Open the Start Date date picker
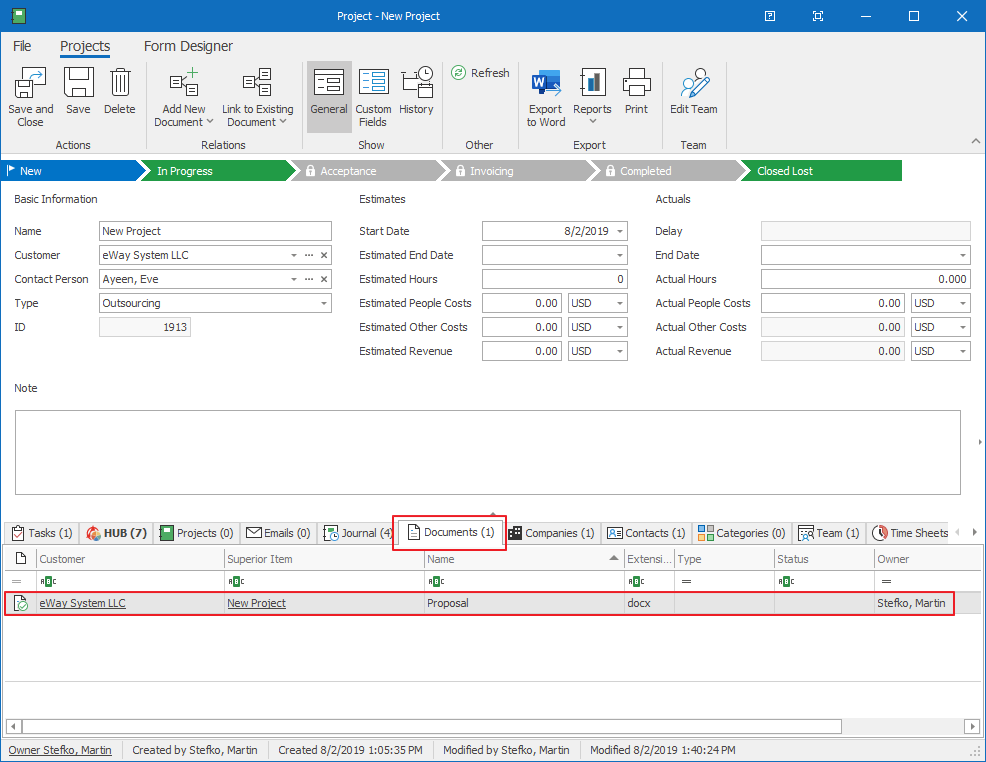 click(620, 230)
